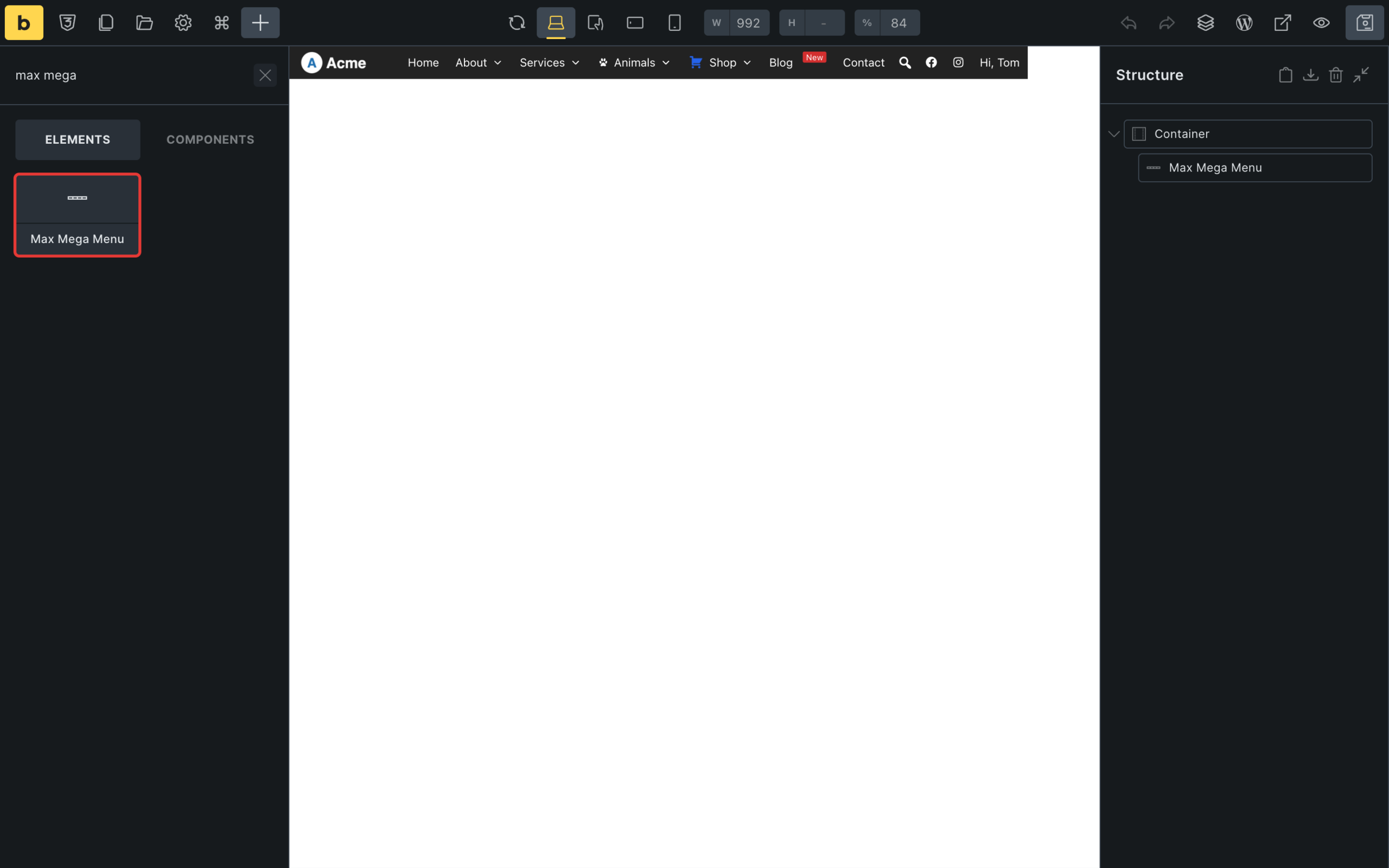Toggle the add element plus button

(x=260, y=23)
